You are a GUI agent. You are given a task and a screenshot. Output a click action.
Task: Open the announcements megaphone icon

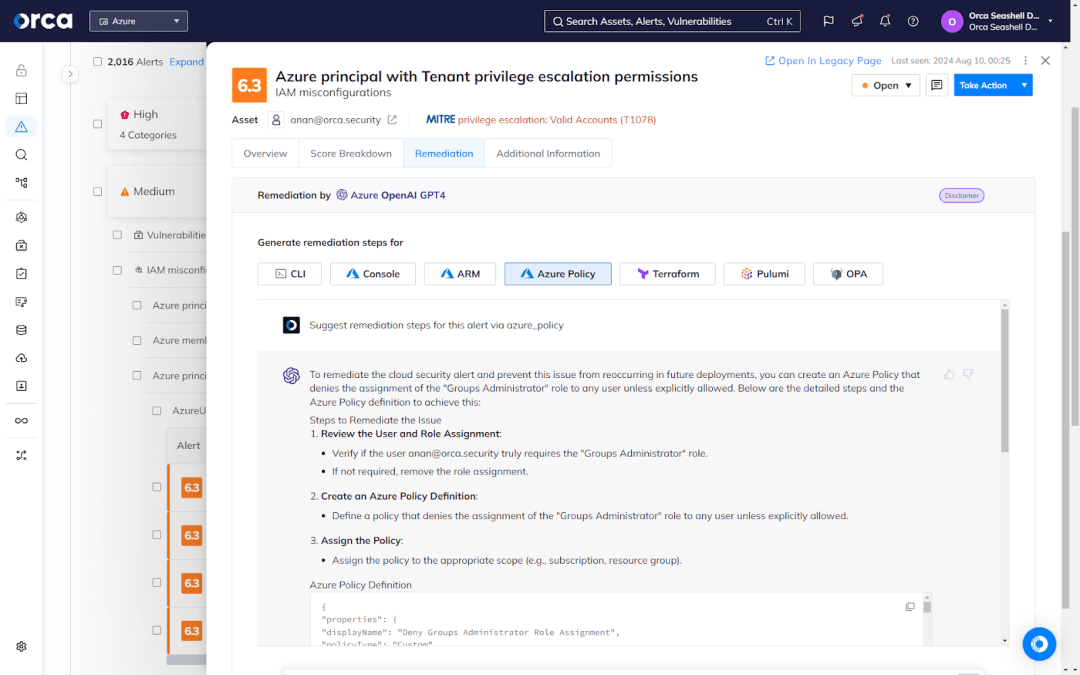tap(857, 21)
